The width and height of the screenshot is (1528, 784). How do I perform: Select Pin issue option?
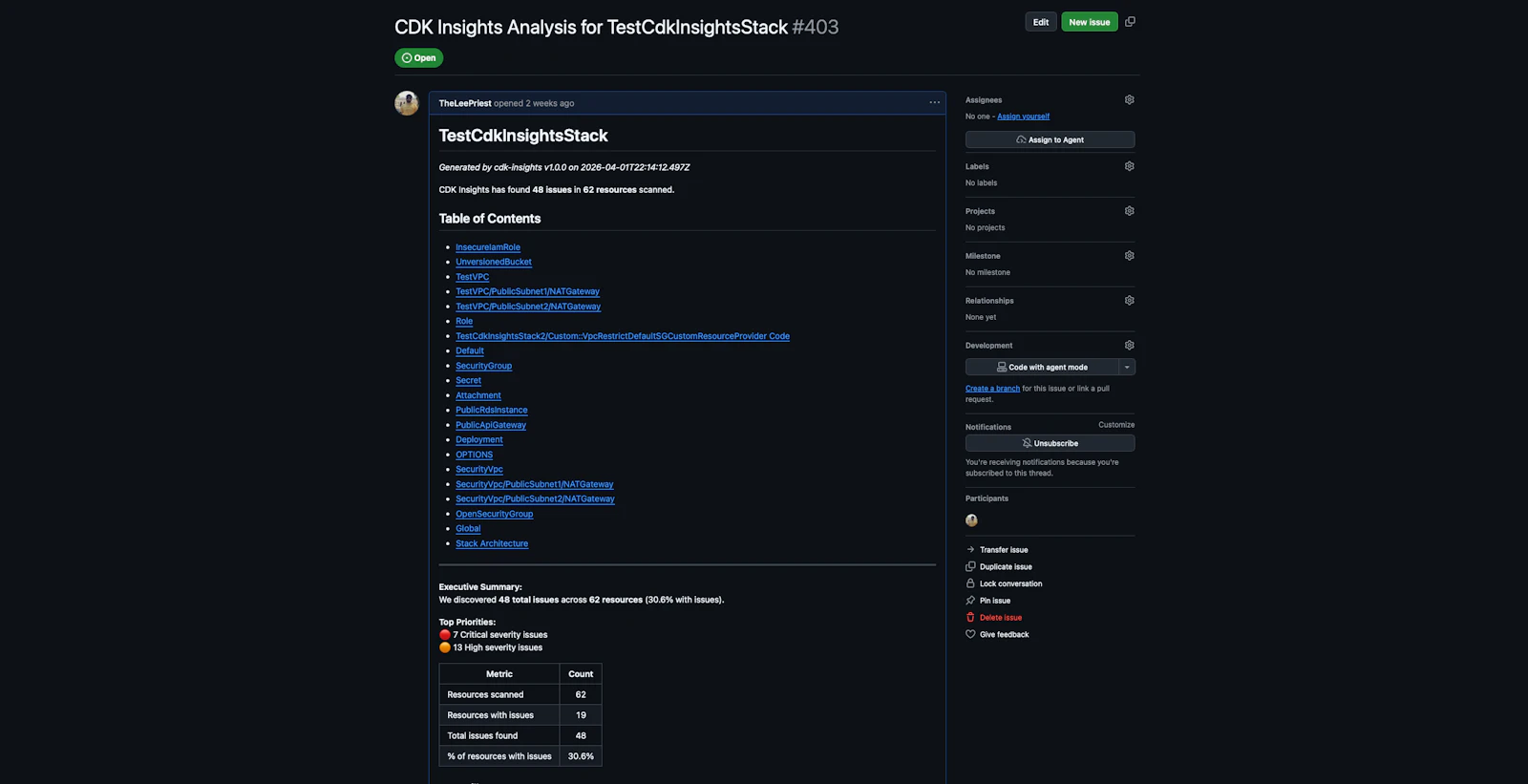988,602
